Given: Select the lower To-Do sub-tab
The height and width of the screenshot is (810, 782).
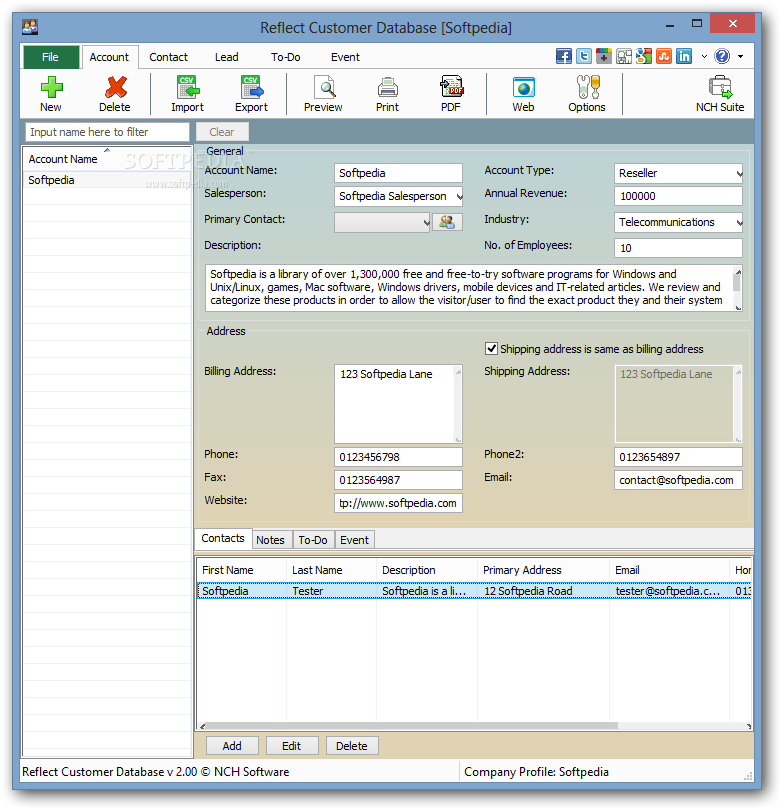Looking at the screenshot, I should pyautogui.click(x=313, y=540).
